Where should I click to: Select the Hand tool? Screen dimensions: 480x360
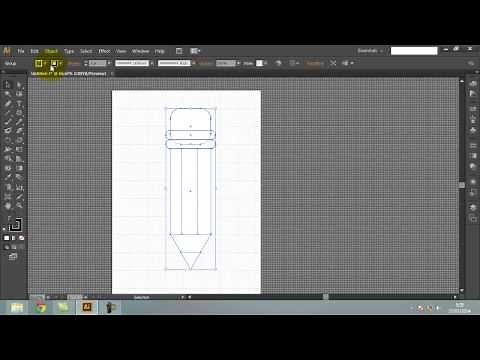click(7, 206)
